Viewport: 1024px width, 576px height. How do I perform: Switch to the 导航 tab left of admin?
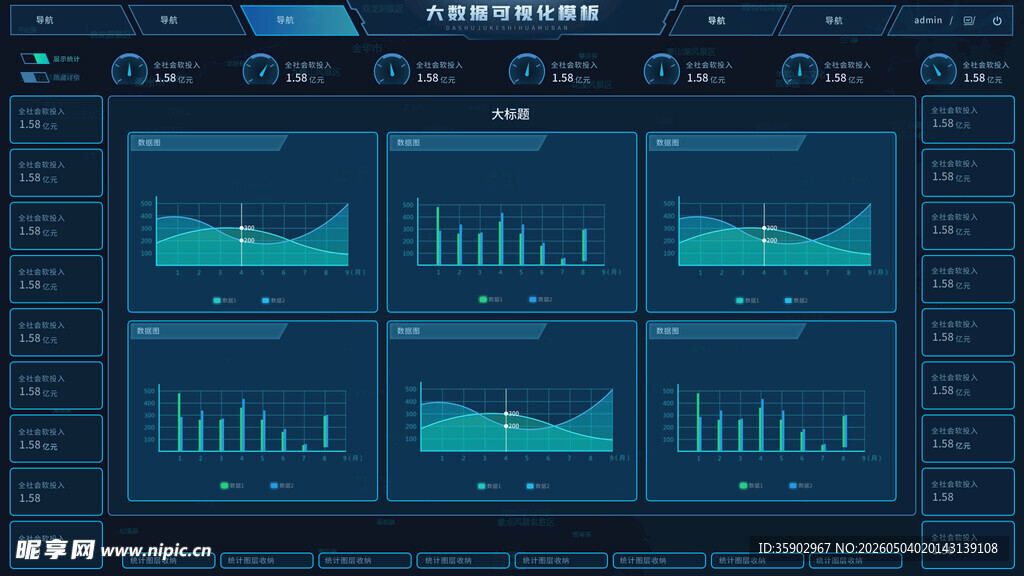835,21
